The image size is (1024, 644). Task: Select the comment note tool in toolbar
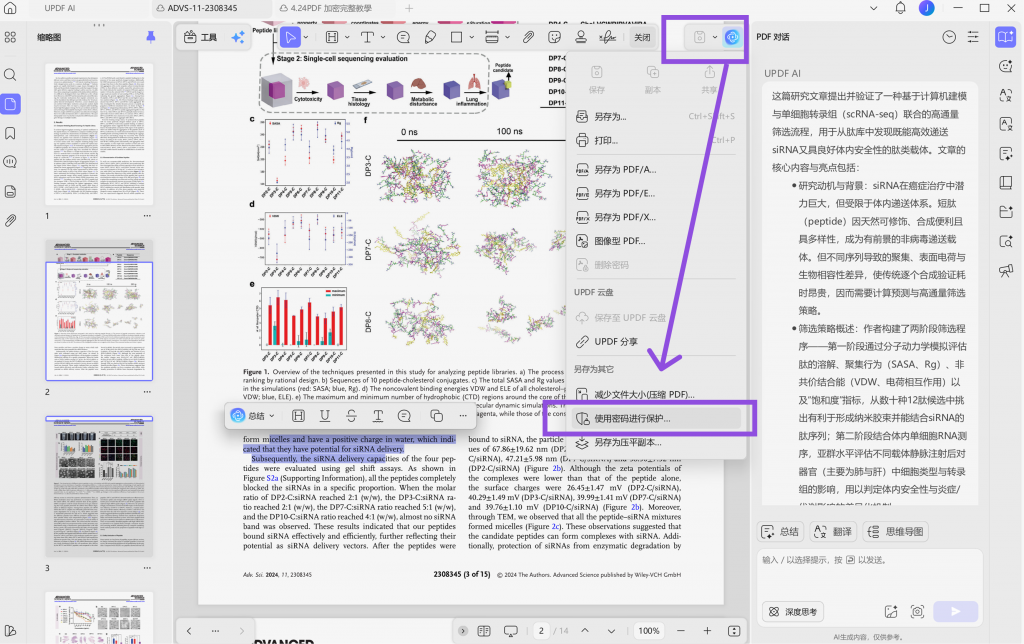[404, 37]
